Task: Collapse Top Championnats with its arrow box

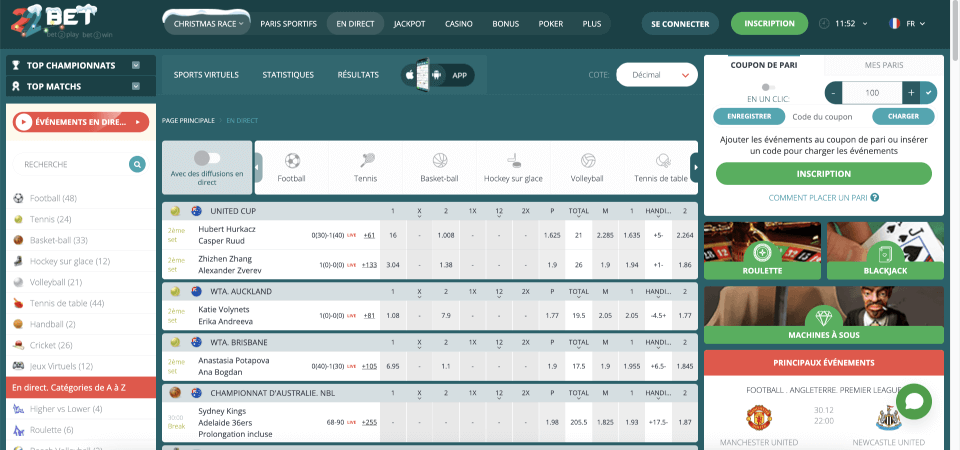Action: point(136,65)
